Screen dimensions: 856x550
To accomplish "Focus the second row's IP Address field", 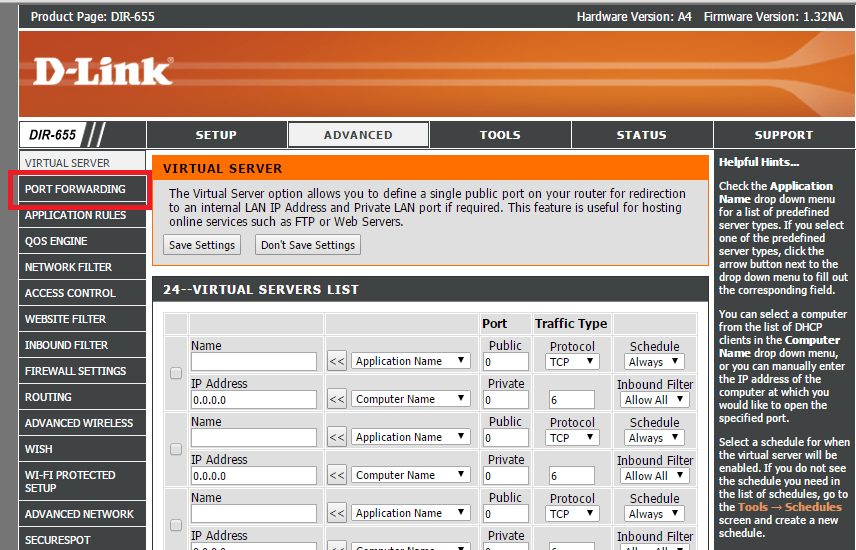I will (254, 476).
